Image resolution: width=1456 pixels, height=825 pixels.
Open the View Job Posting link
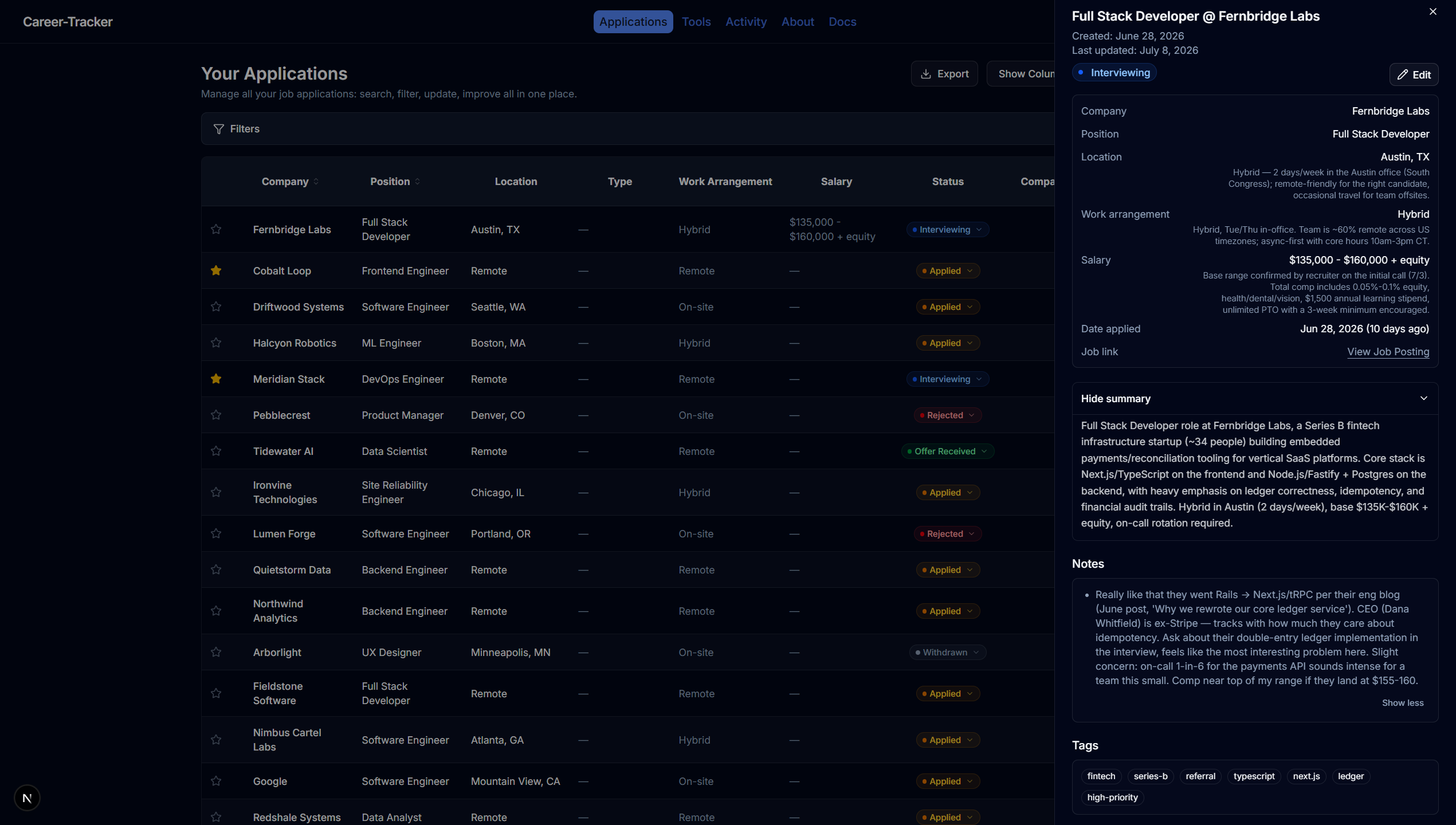click(x=1388, y=352)
